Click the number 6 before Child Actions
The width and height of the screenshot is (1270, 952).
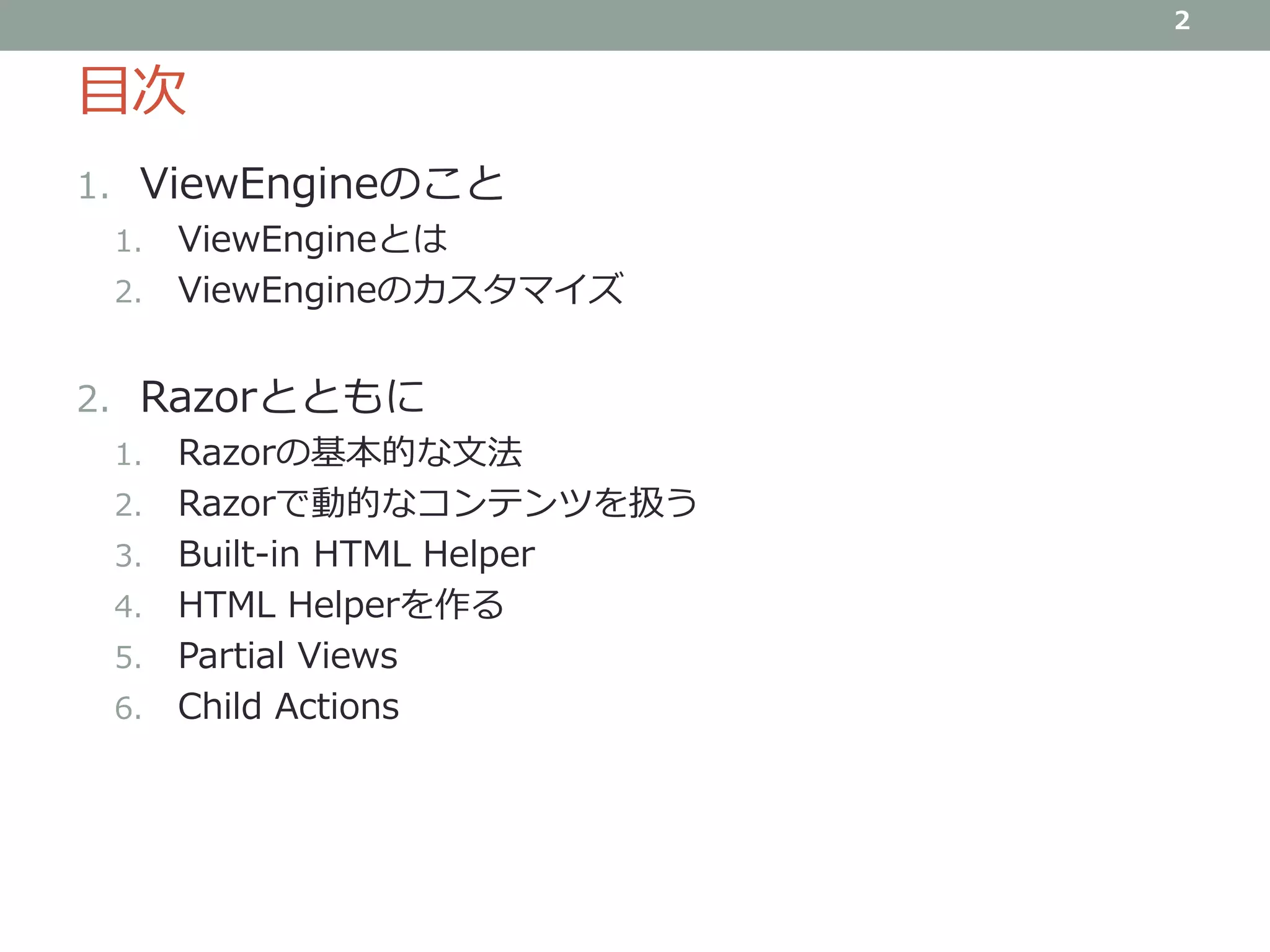point(128,708)
